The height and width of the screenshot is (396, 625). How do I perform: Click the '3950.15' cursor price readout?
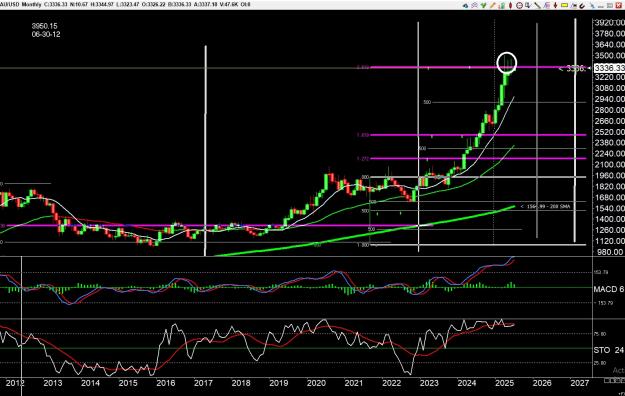pyautogui.click(x=45, y=26)
